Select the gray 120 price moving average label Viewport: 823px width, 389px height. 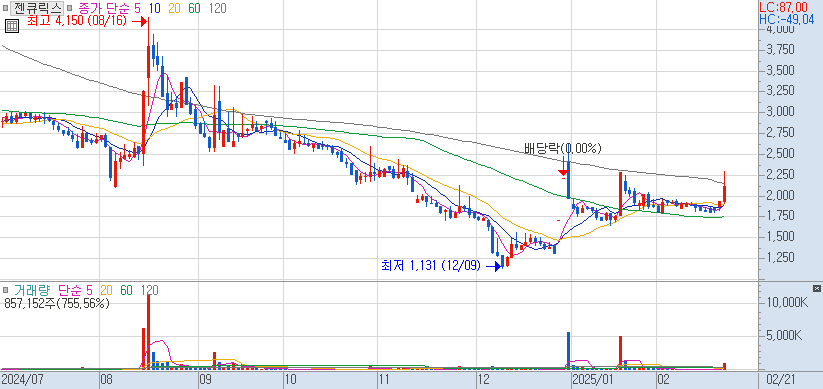click(x=217, y=8)
